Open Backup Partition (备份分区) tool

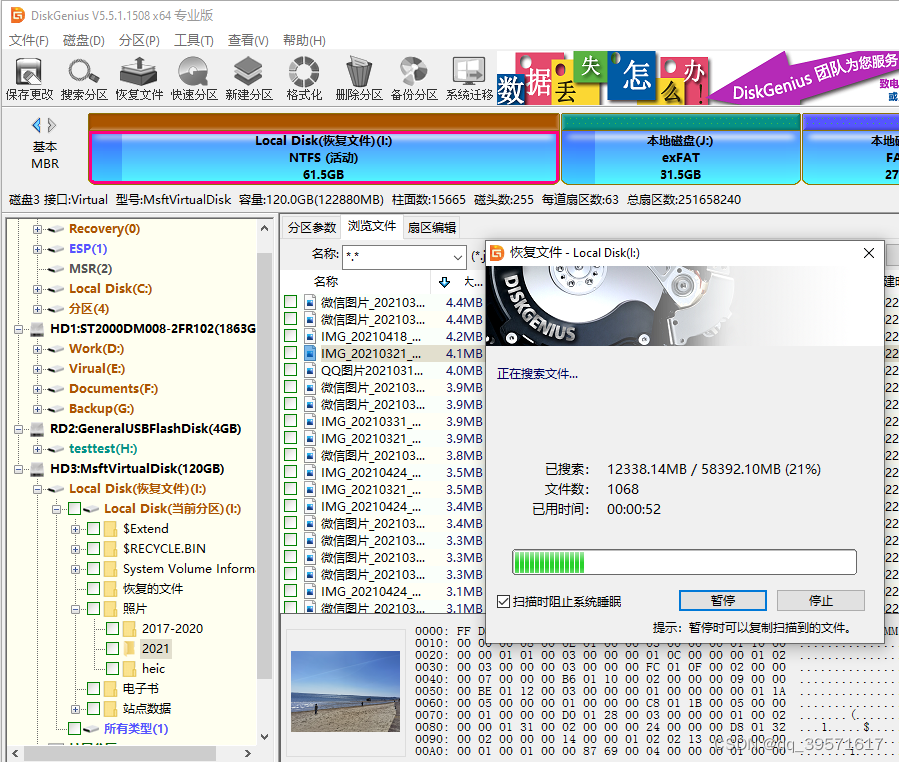click(414, 79)
